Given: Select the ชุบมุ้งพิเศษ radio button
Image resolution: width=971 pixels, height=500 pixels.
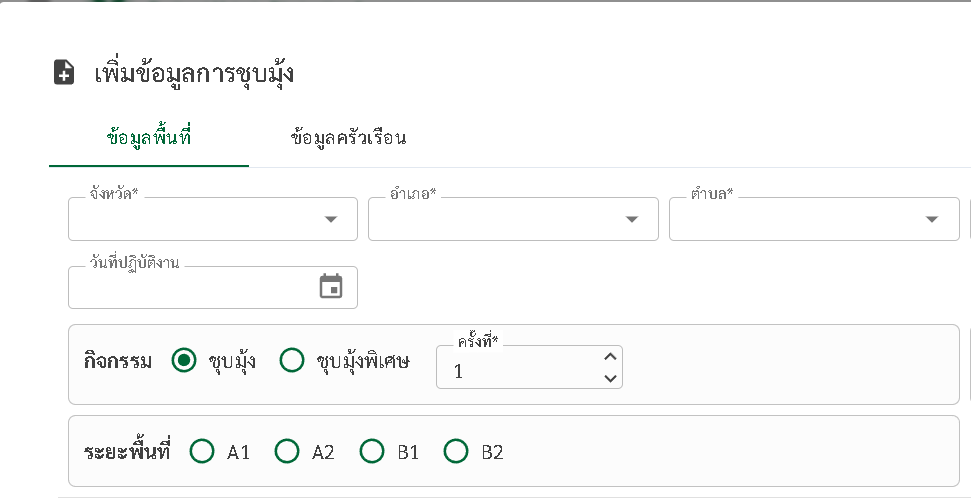Looking at the screenshot, I should point(292,360).
